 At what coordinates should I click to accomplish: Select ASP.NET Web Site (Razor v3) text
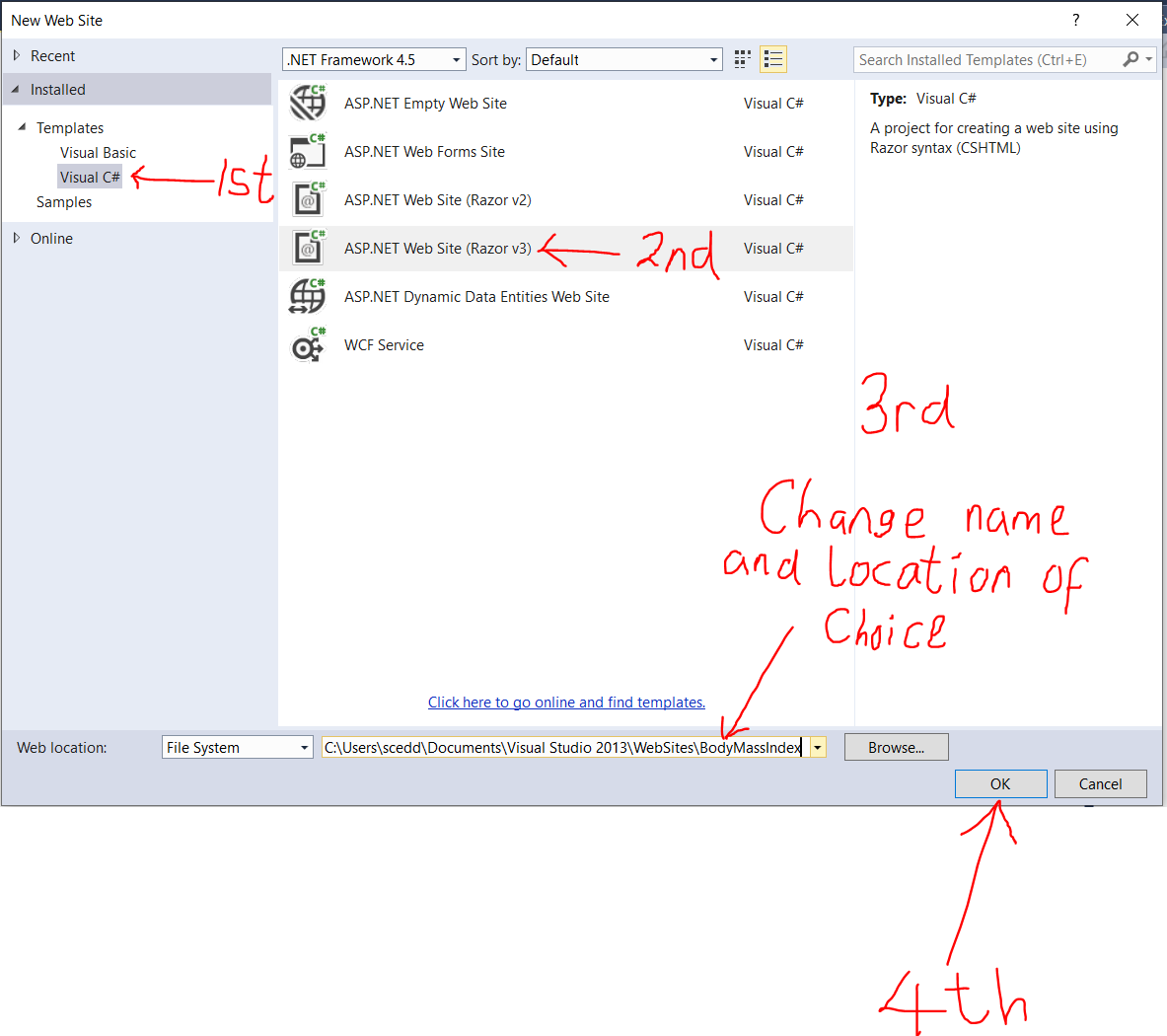(x=438, y=249)
